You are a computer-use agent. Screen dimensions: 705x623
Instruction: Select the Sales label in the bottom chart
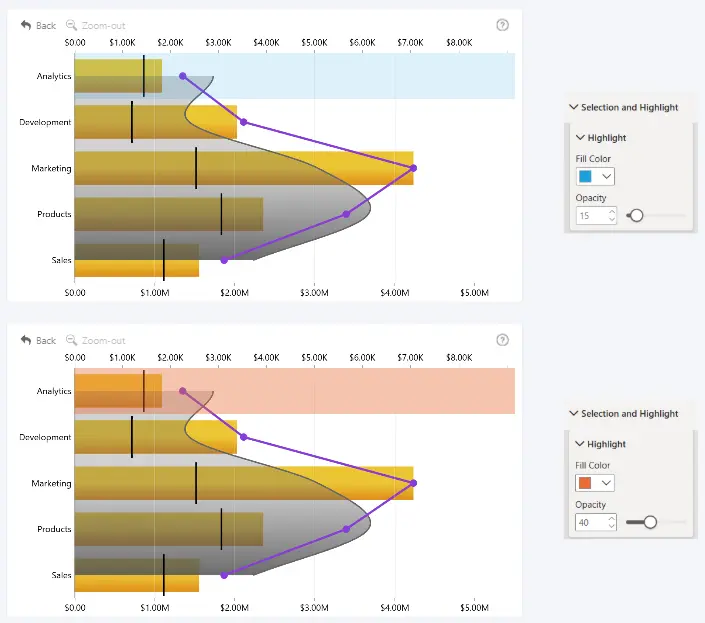click(62, 575)
